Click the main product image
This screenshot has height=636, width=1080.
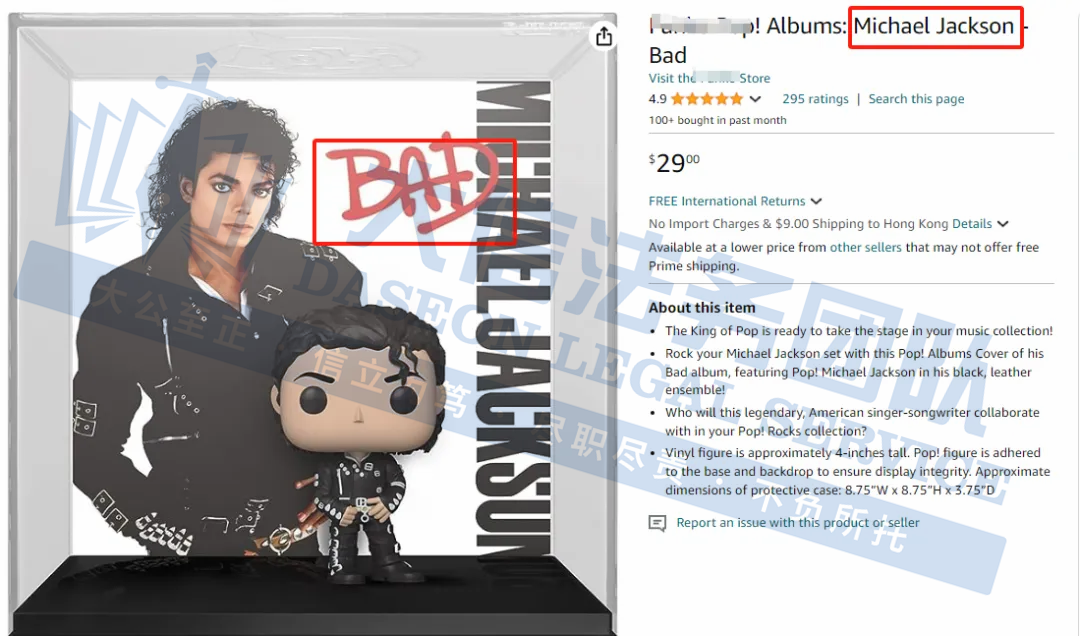(313, 324)
